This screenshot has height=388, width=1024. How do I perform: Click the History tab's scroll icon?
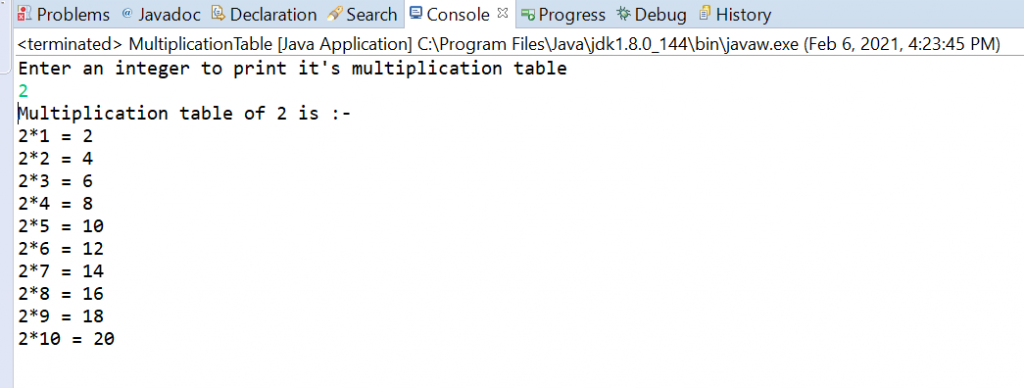coord(705,13)
